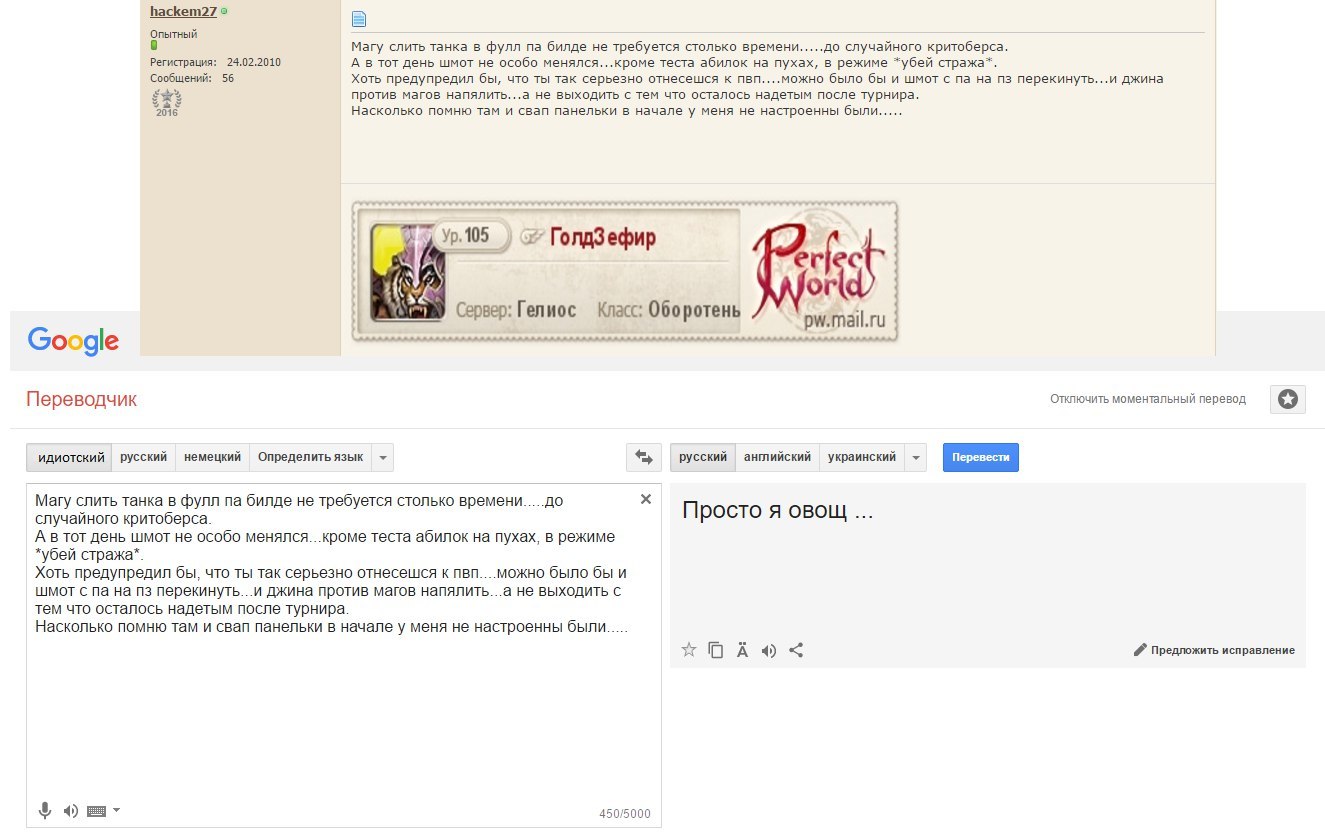Viewport: 1325px width, 840px height.
Task: Save translation with star icon under result
Action: point(688,650)
